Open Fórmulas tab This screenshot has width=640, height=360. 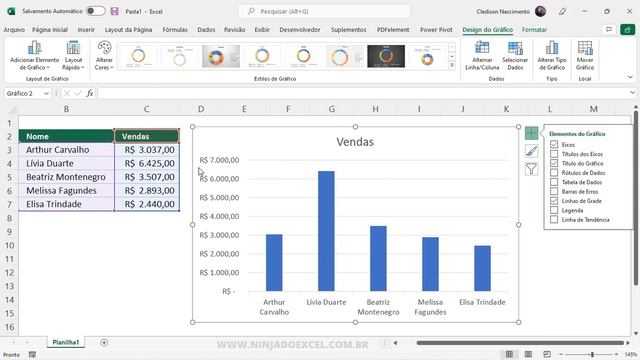[175, 30]
